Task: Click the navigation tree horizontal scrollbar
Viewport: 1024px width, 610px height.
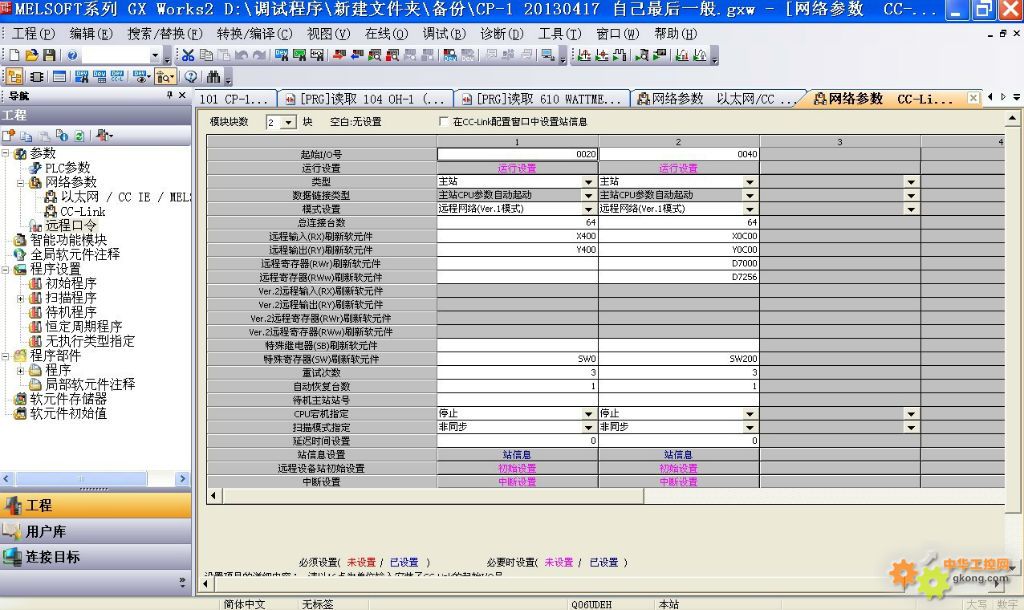Action: pyautogui.click(x=95, y=479)
